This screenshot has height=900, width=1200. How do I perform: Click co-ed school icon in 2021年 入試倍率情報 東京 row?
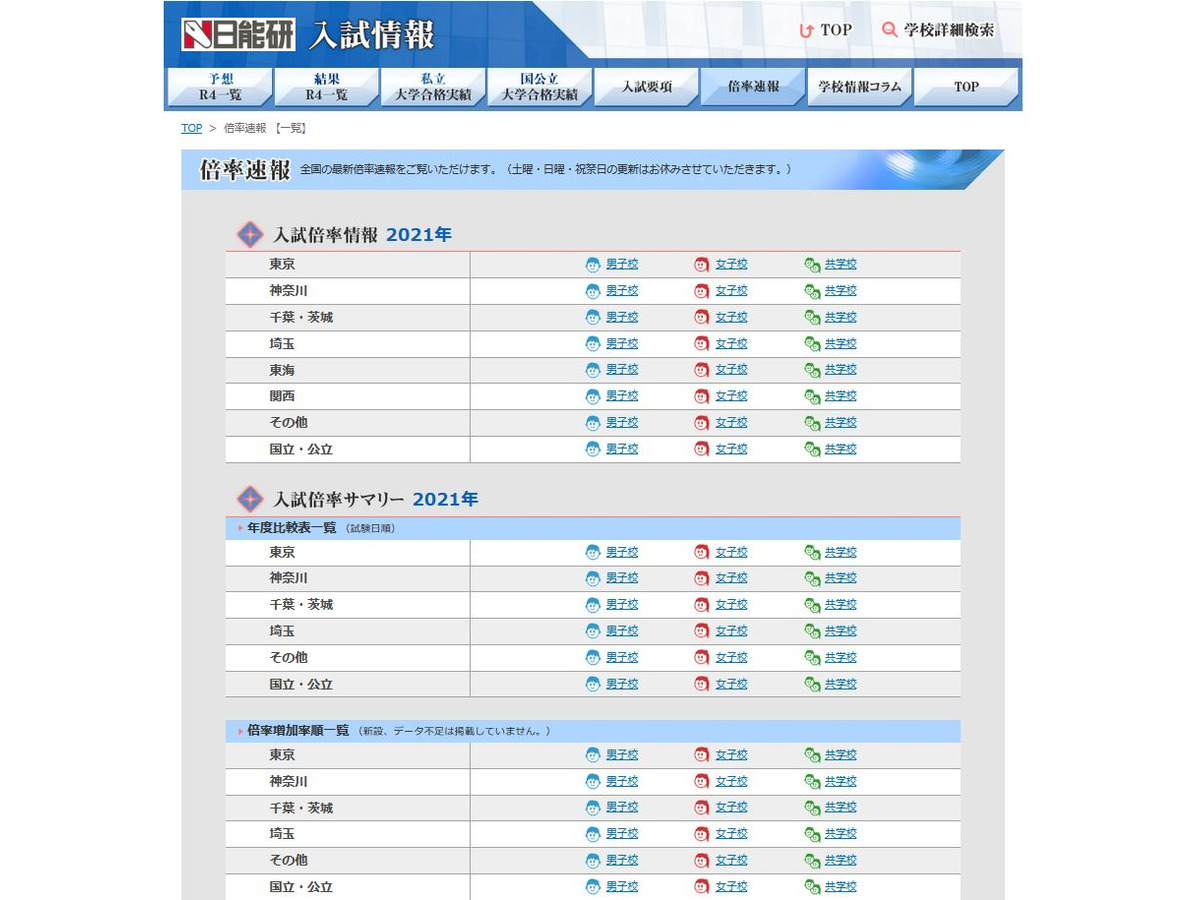tap(812, 265)
